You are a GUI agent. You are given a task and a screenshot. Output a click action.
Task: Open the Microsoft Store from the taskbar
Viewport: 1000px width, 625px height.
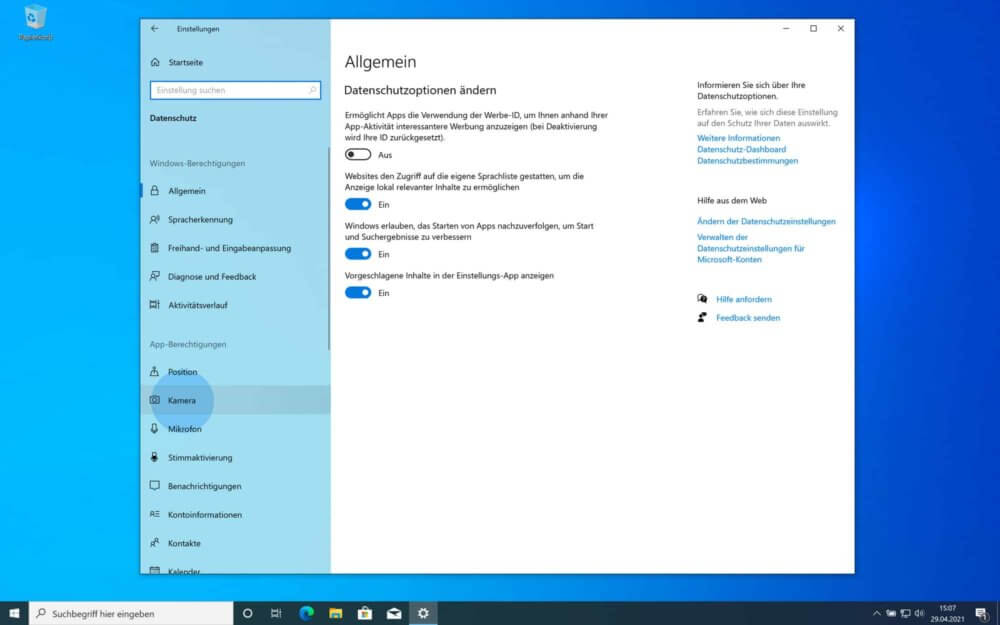coord(365,611)
